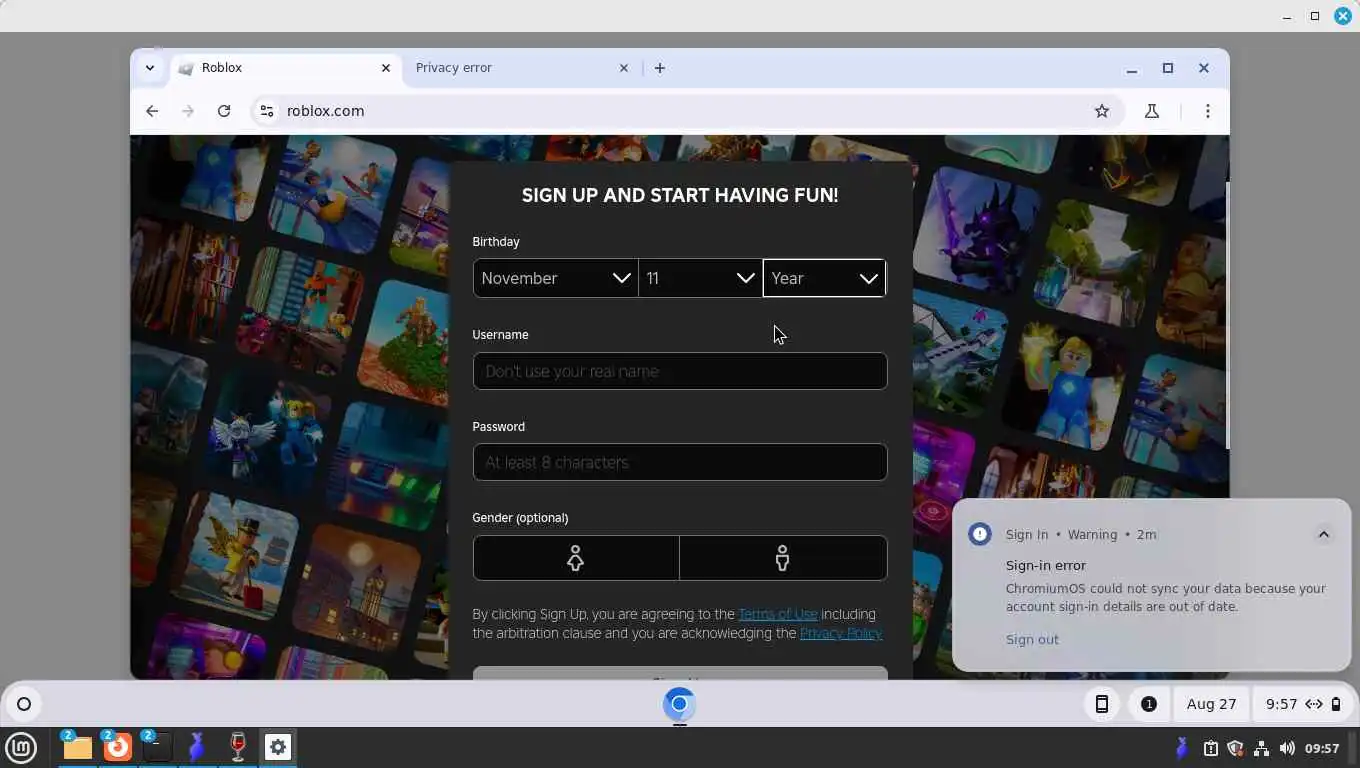Open site information icon beside roblox.com
This screenshot has height=768, width=1360.
266,111
